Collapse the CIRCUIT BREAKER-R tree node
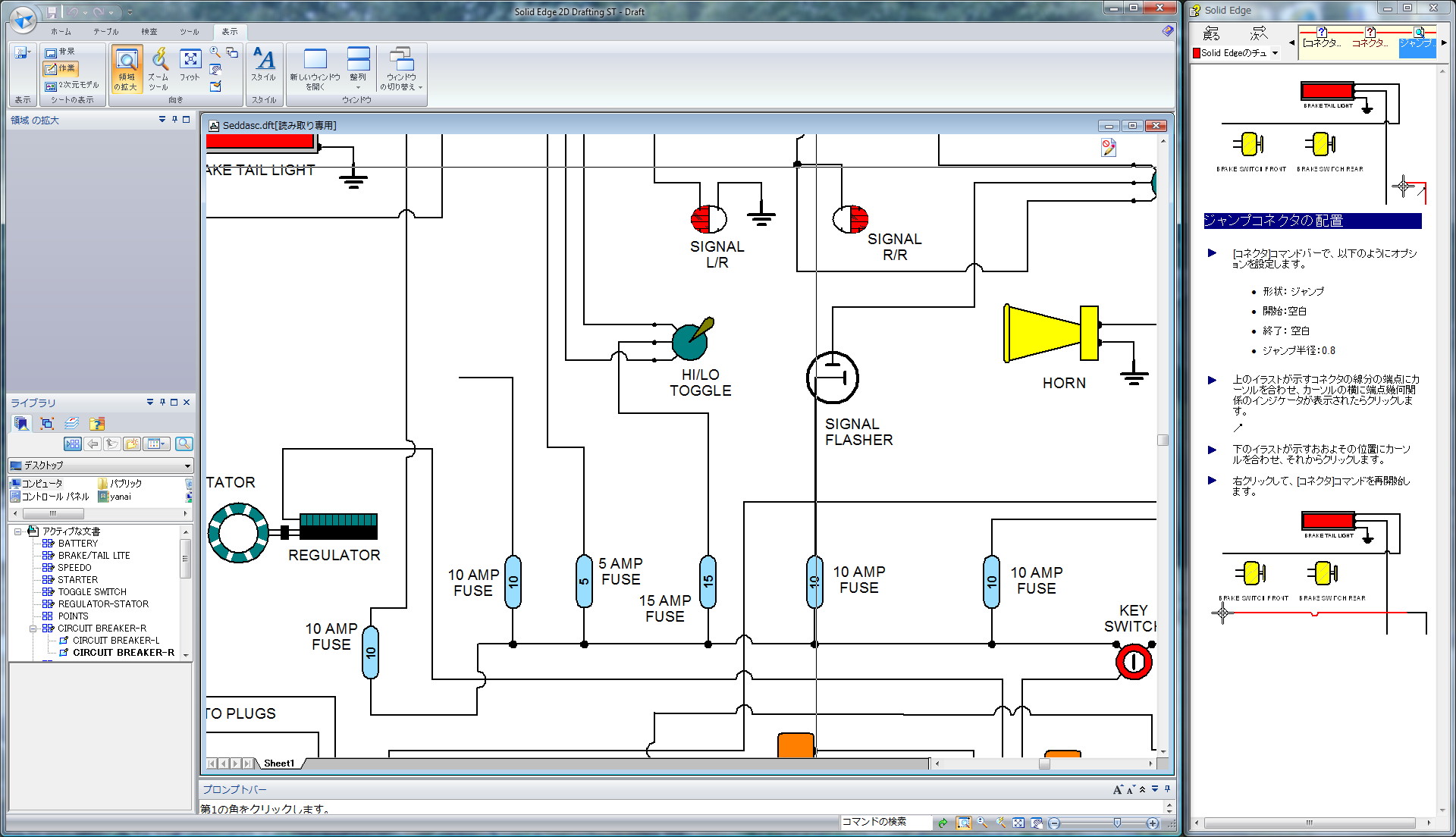 tap(33, 629)
